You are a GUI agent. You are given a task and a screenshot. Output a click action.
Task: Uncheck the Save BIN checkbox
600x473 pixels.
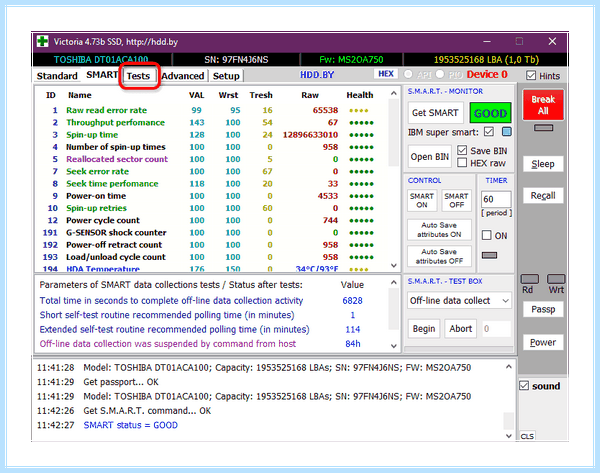[462, 150]
